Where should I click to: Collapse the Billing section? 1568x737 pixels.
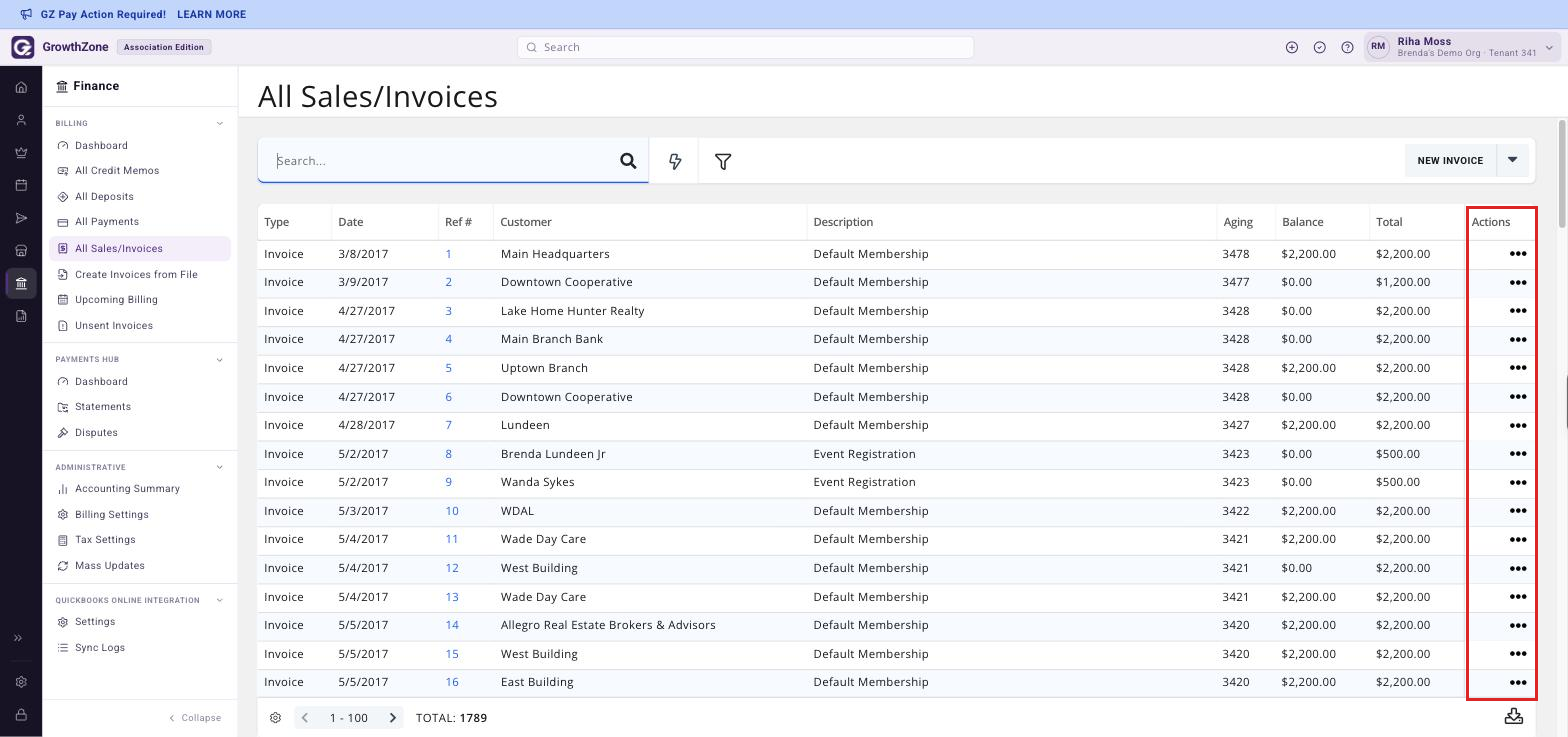point(220,124)
